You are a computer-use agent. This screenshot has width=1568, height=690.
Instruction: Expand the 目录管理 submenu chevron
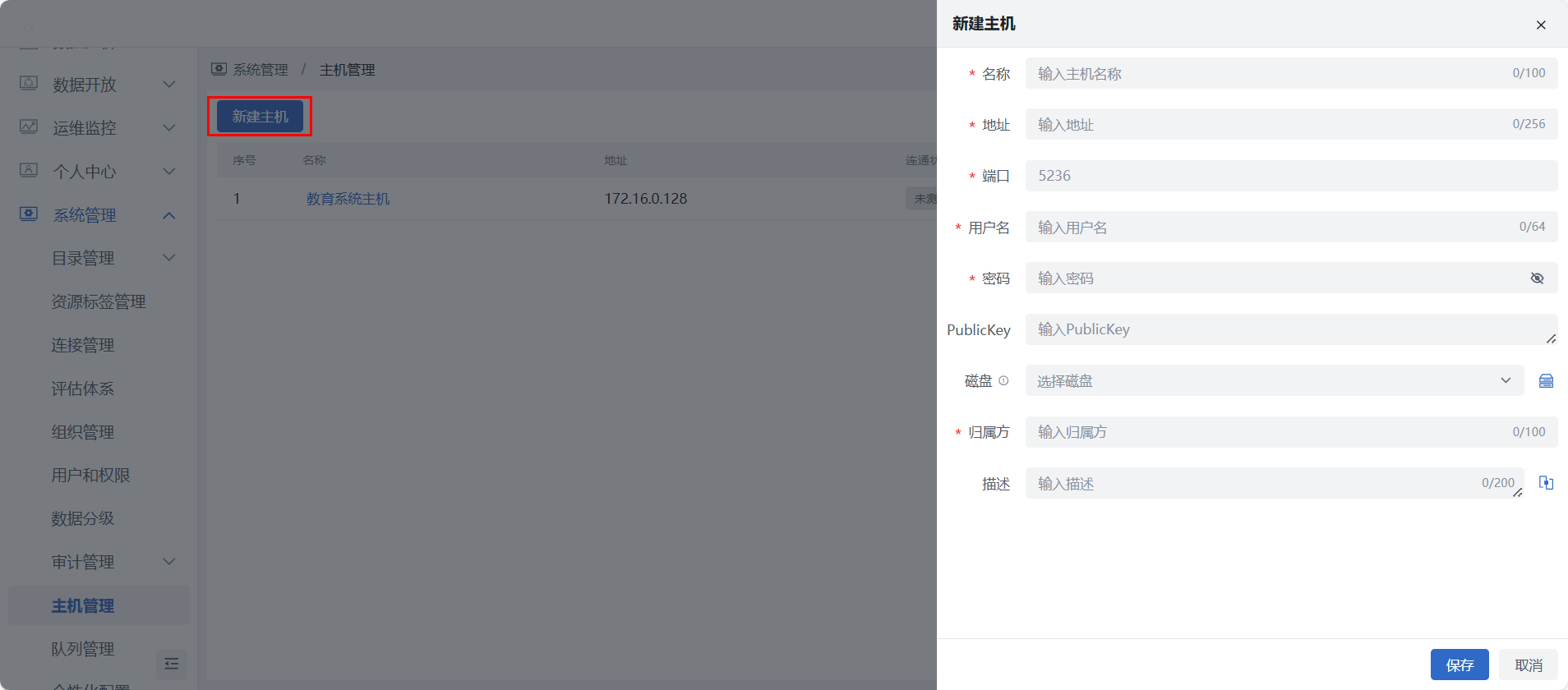click(x=169, y=257)
